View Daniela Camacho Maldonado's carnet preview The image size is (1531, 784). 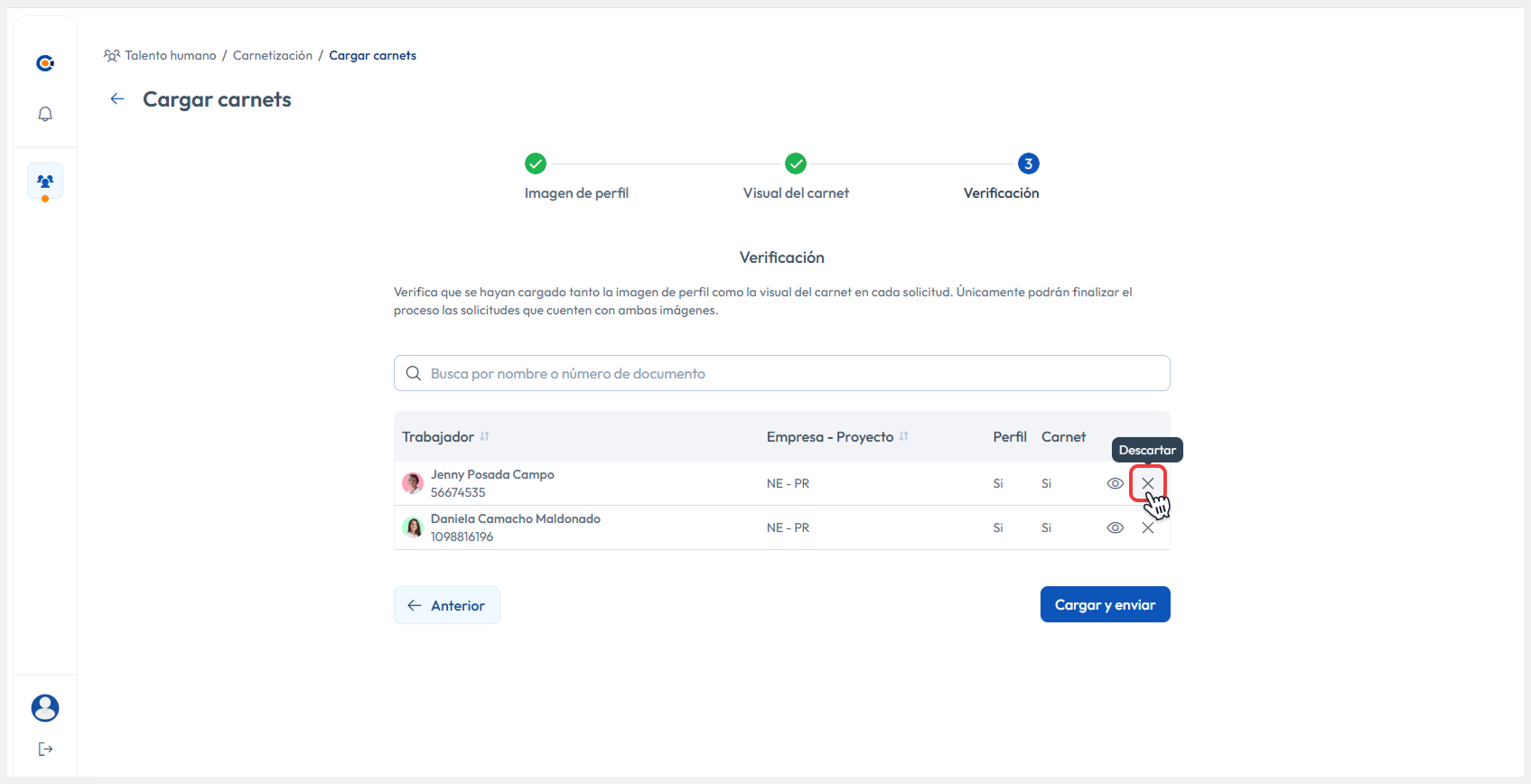(x=1116, y=528)
